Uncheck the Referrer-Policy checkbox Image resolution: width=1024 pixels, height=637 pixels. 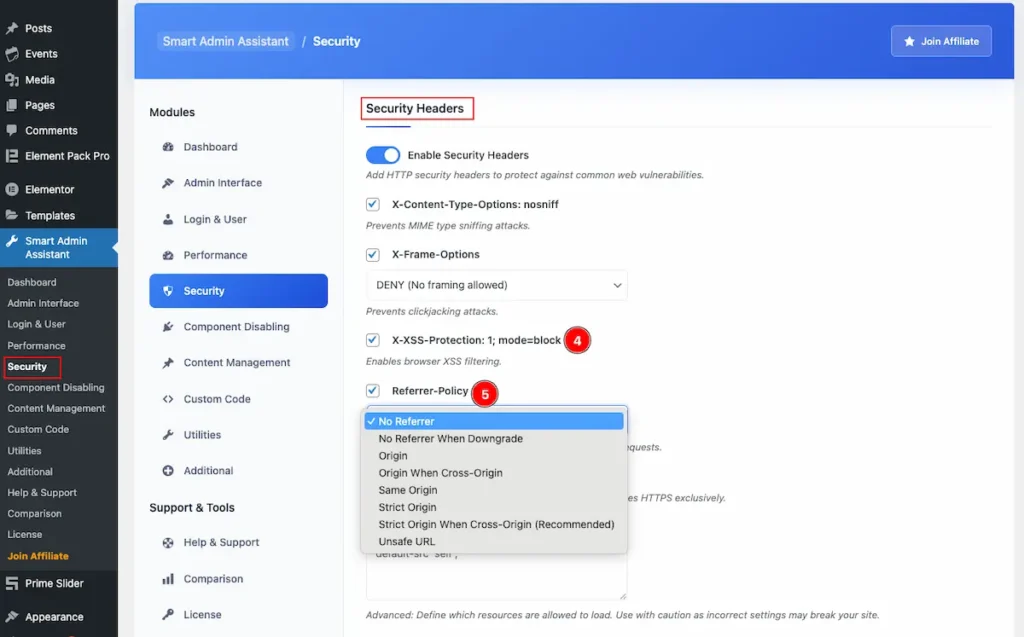pos(372,390)
